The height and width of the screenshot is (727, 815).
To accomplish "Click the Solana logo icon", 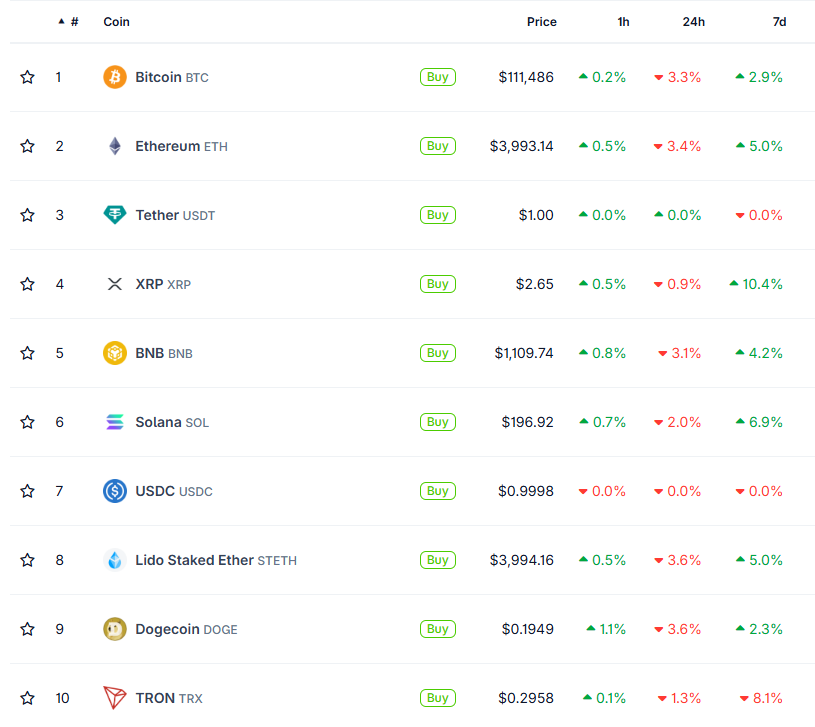I will click(x=115, y=422).
